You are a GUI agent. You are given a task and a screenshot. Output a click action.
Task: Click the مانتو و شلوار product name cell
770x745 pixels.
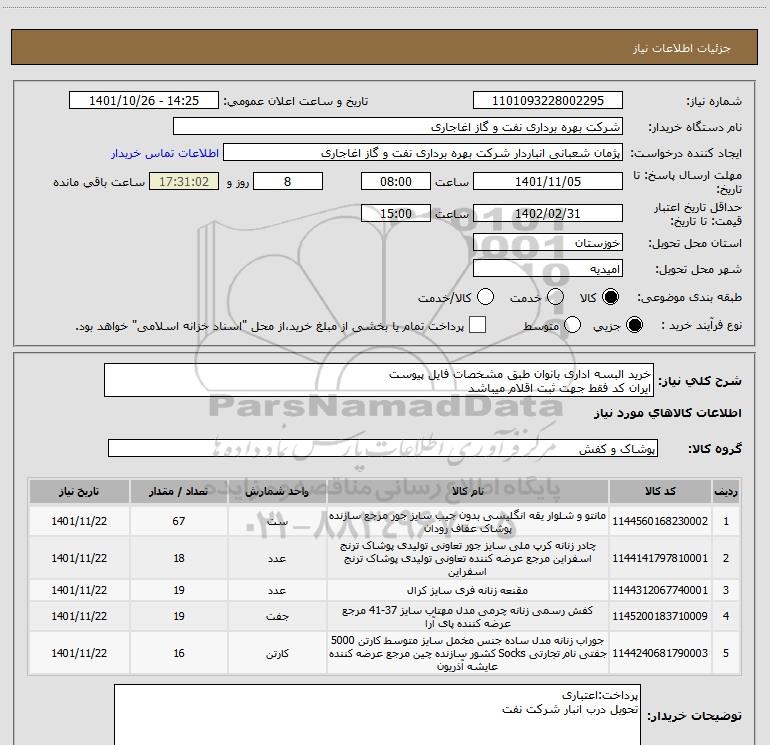coord(468,521)
